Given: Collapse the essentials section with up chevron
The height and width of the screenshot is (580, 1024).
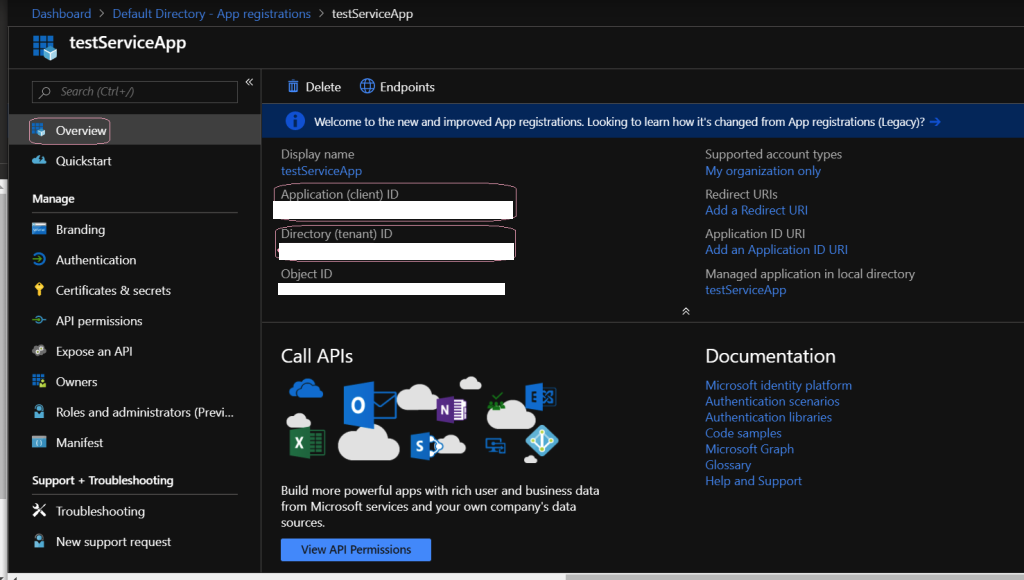Looking at the screenshot, I should pyautogui.click(x=686, y=311).
